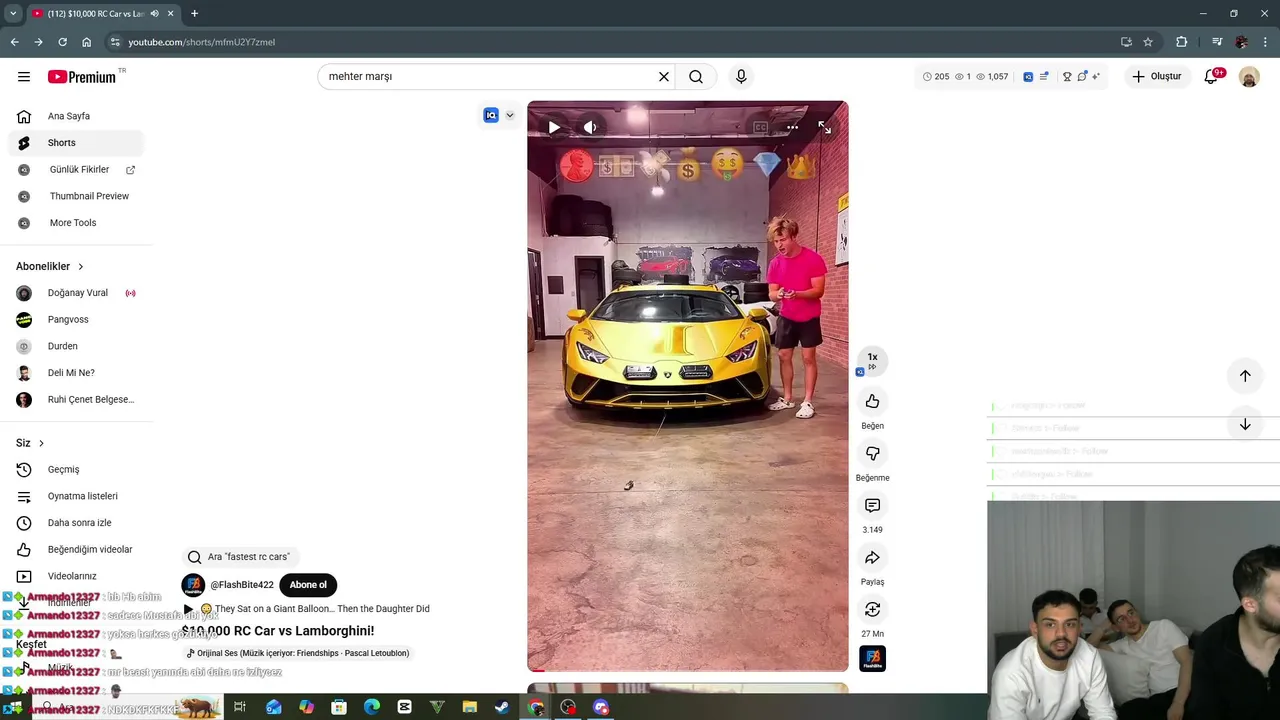Go to previous Short with up arrow

point(1245,376)
